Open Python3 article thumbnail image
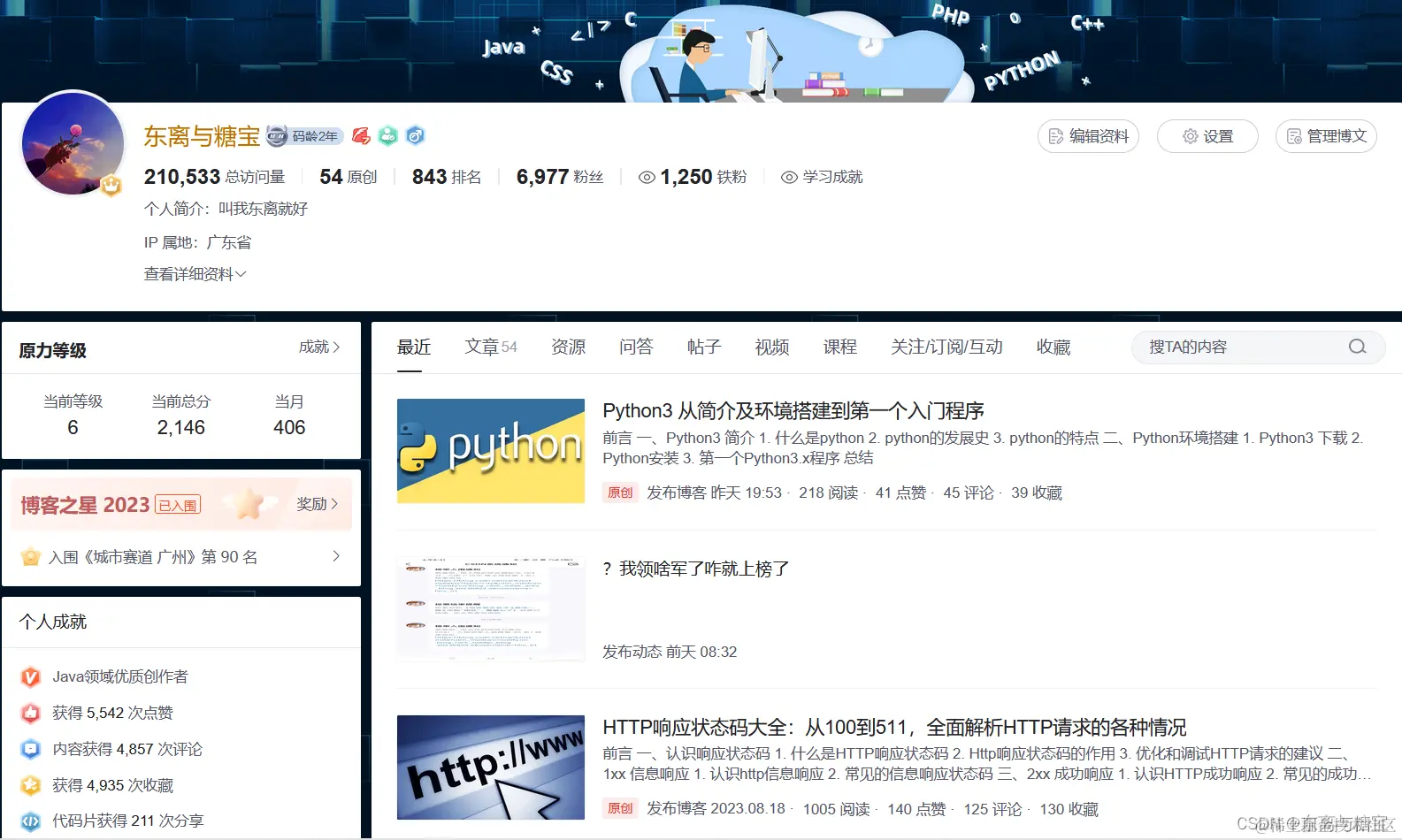 coord(491,451)
